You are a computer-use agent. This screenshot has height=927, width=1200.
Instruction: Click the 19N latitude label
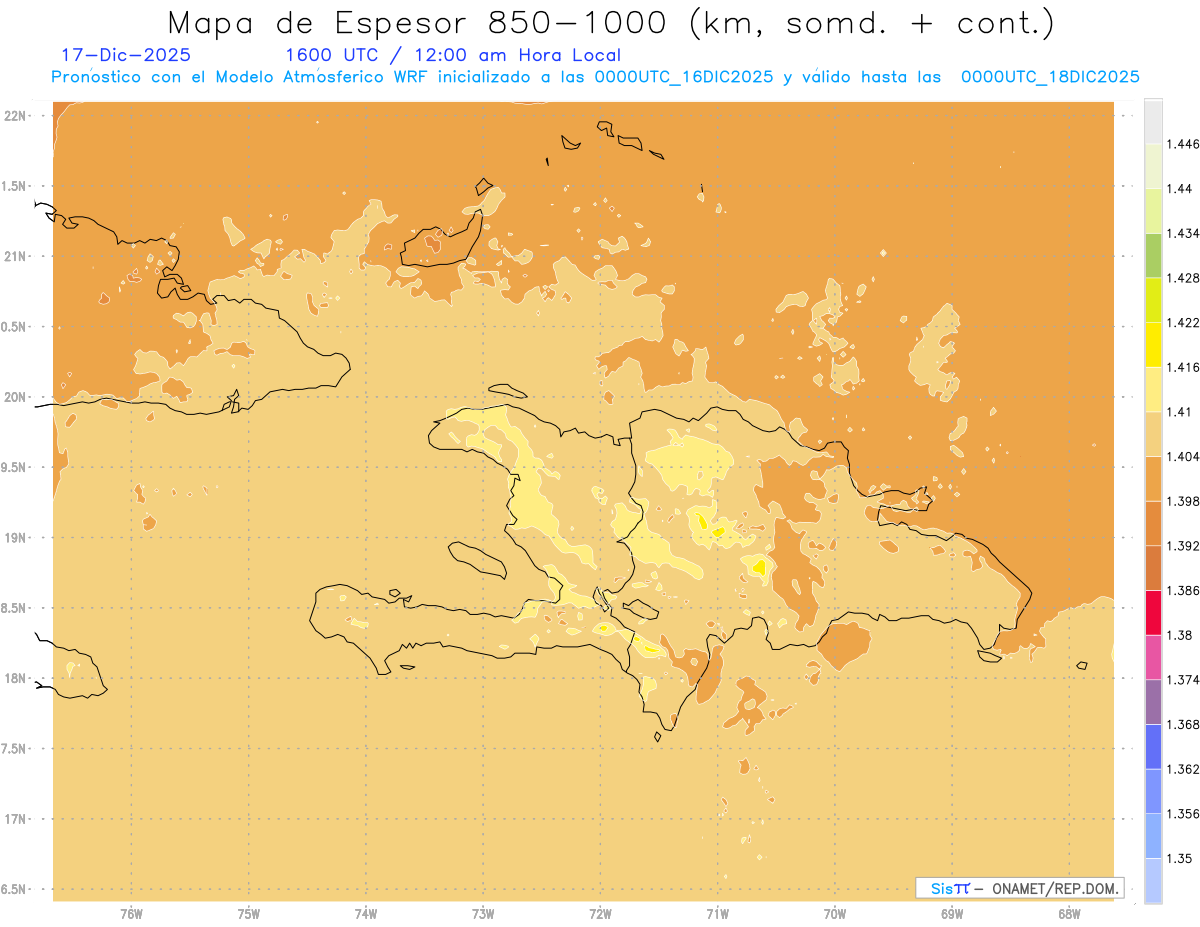(15, 538)
